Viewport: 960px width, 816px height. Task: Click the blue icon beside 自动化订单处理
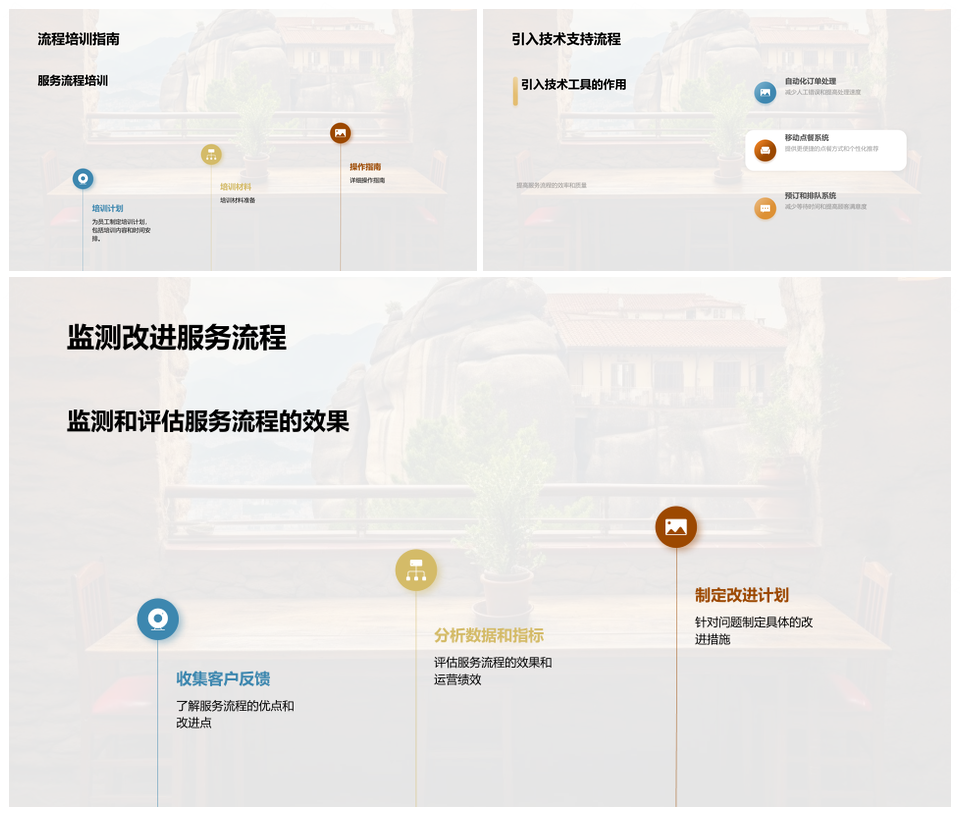(x=765, y=93)
